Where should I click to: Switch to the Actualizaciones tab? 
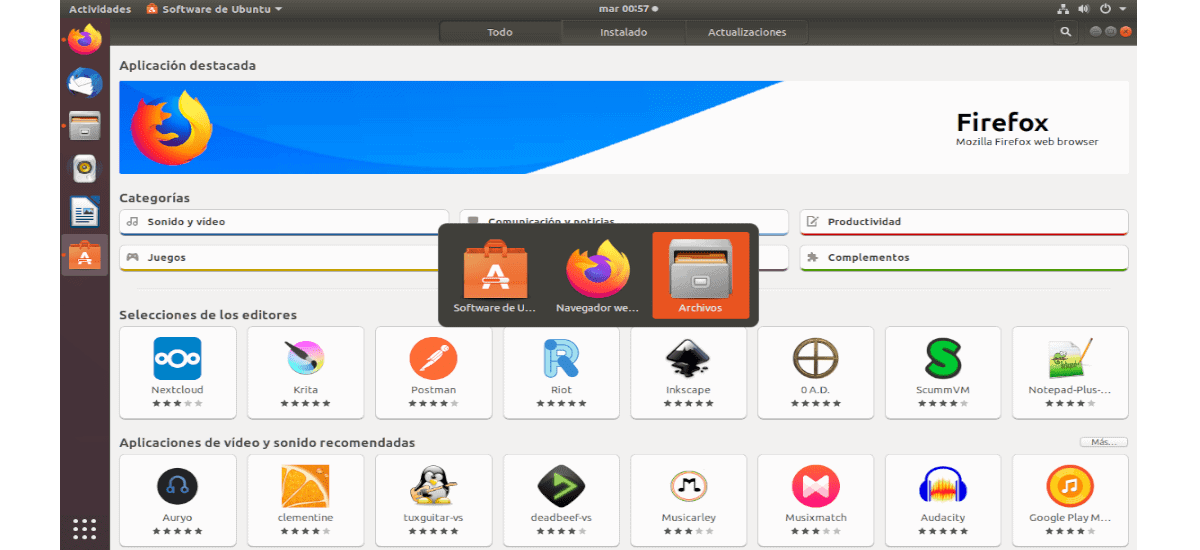click(746, 32)
